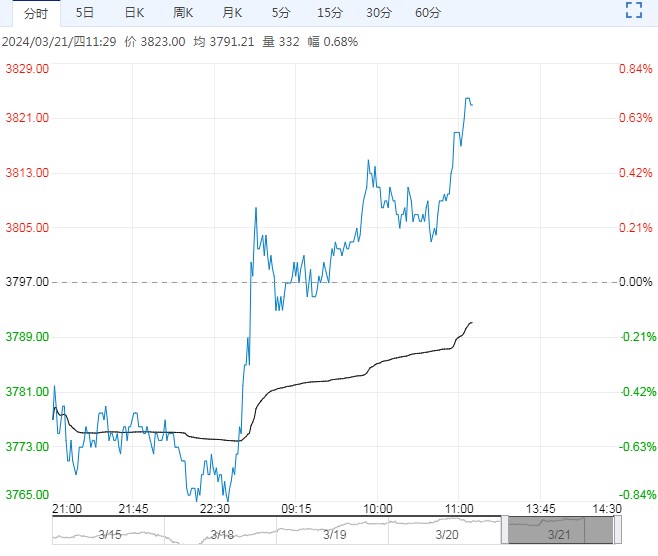The width and height of the screenshot is (658, 556).
Task: Jump to 3/20 in the overview timeline
Action: tap(447, 535)
